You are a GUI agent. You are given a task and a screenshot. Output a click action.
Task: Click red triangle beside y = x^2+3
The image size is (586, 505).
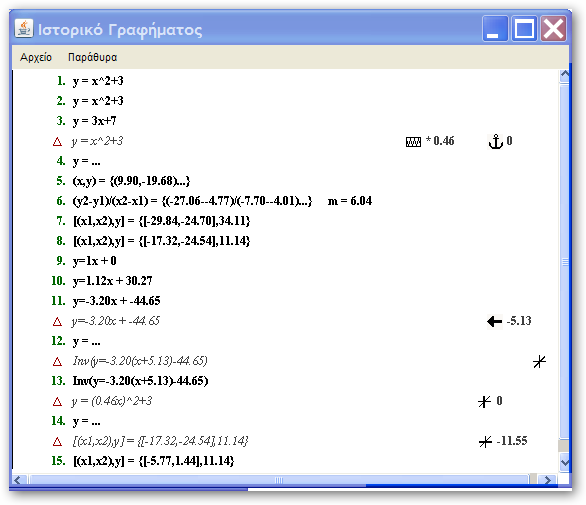pyautogui.click(x=57, y=142)
